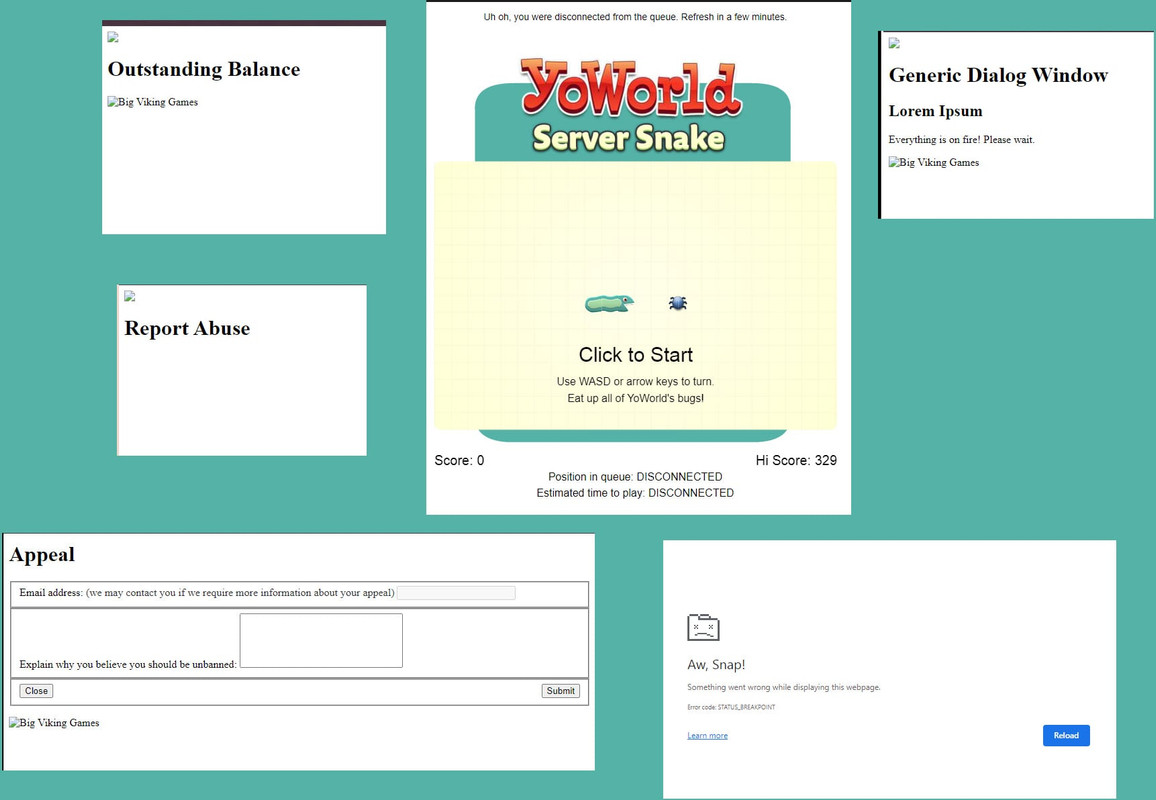The image size is (1156, 800).
Task: Click the 'Aw, Snap!' title
Action: tap(716, 664)
